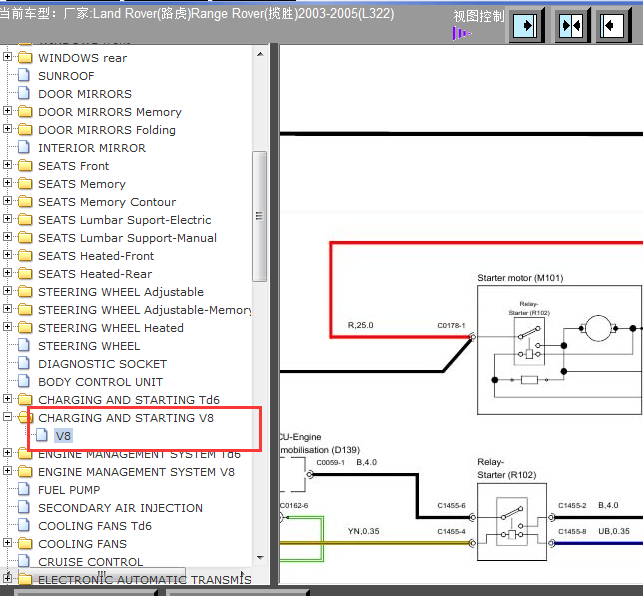Expand STEERING WHEEL Adjustable folder
This screenshot has width=643, height=596.
[x=7, y=291]
